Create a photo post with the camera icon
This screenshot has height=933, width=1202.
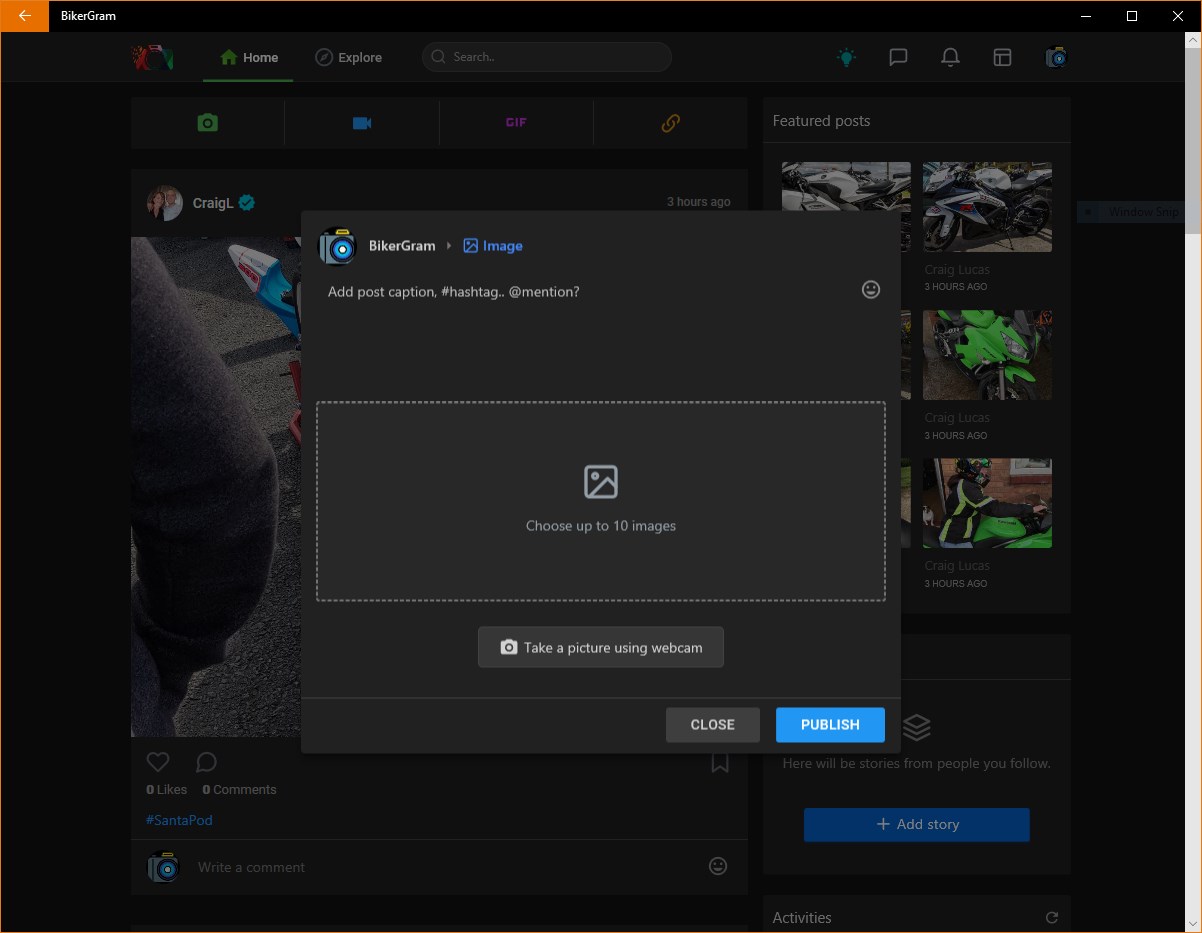207,123
